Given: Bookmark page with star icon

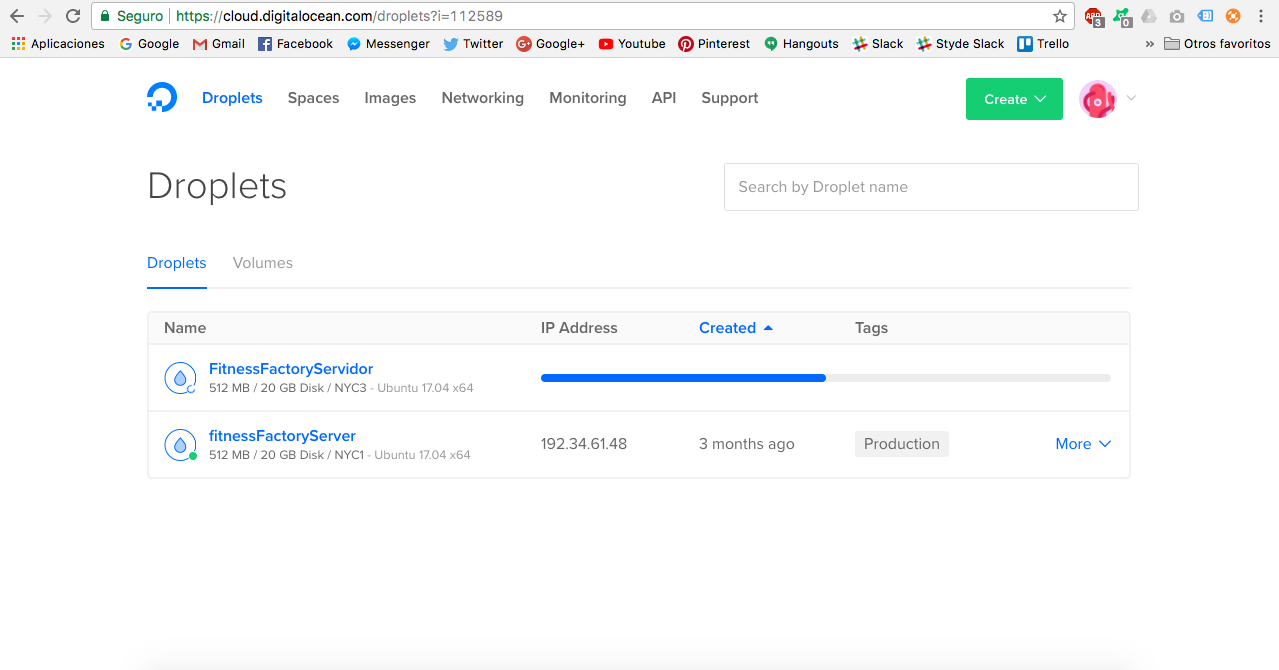Looking at the screenshot, I should coord(1060,16).
